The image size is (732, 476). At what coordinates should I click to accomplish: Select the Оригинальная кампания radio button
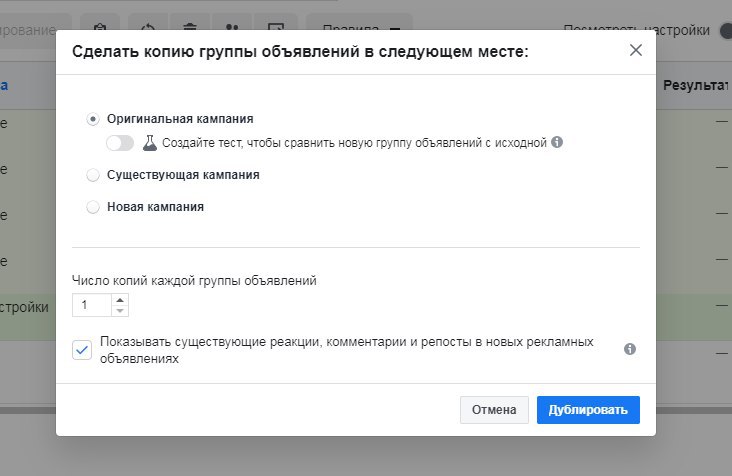(x=93, y=119)
